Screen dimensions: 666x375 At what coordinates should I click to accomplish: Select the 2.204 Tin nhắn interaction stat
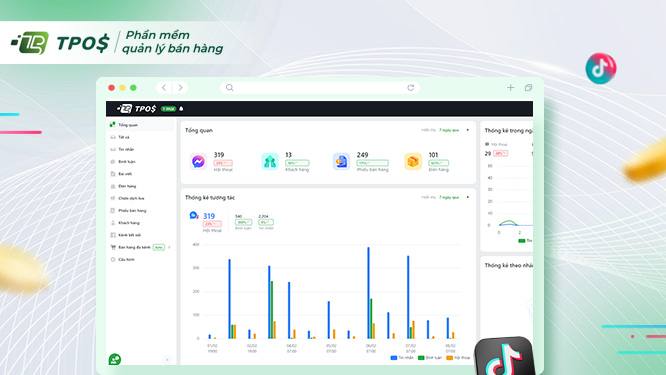[x=266, y=222]
